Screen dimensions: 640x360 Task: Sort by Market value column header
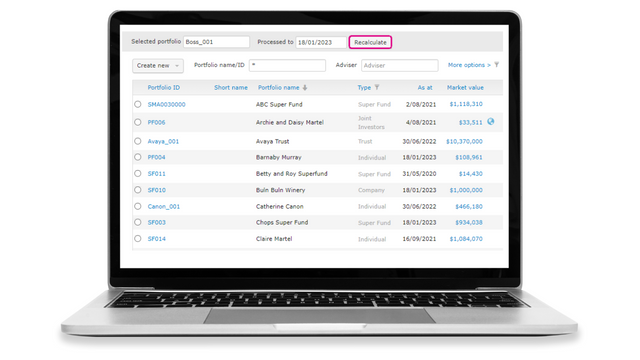tap(465, 87)
